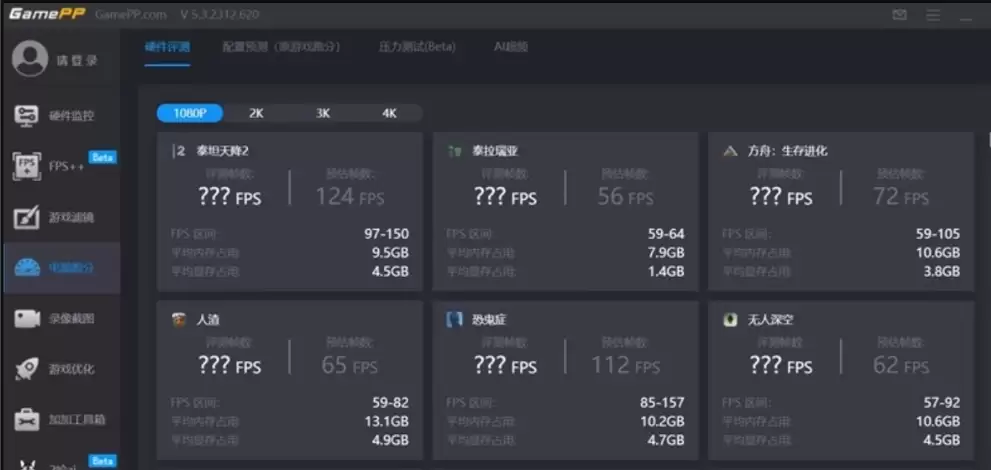Open the game filter (游戏滤镜) sidebar icon
The height and width of the screenshot is (470, 991).
click(x=27, y=217)
